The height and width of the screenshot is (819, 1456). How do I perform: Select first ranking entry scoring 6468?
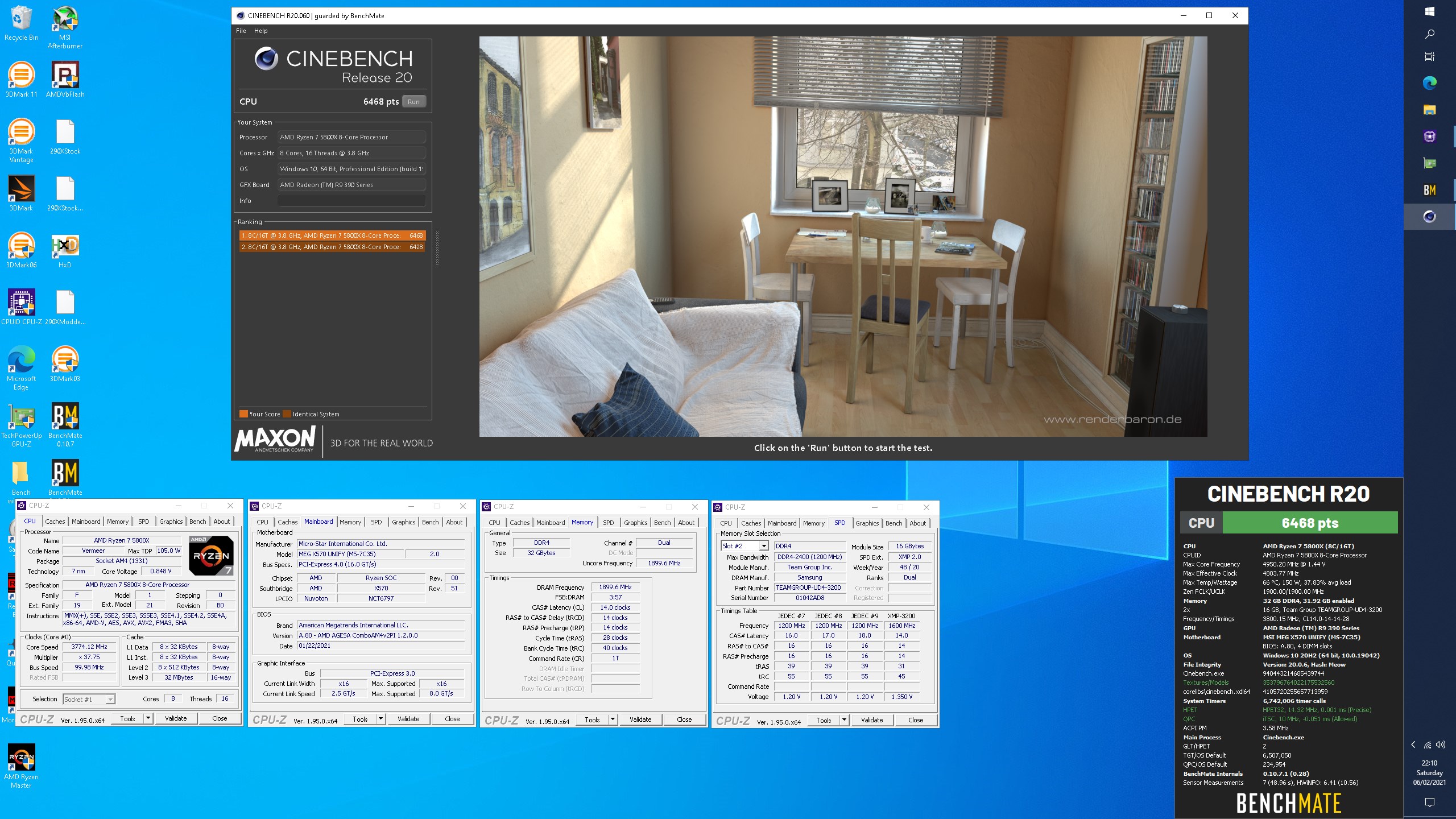(332, 235)
